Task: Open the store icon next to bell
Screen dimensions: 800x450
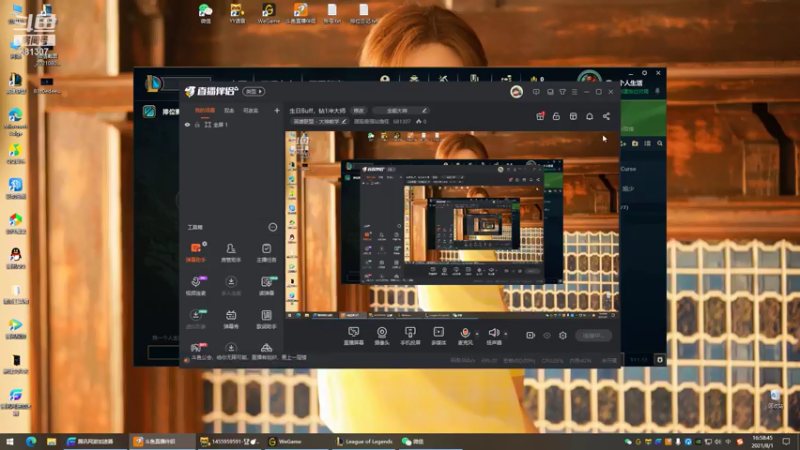Action: coord(573,116)
